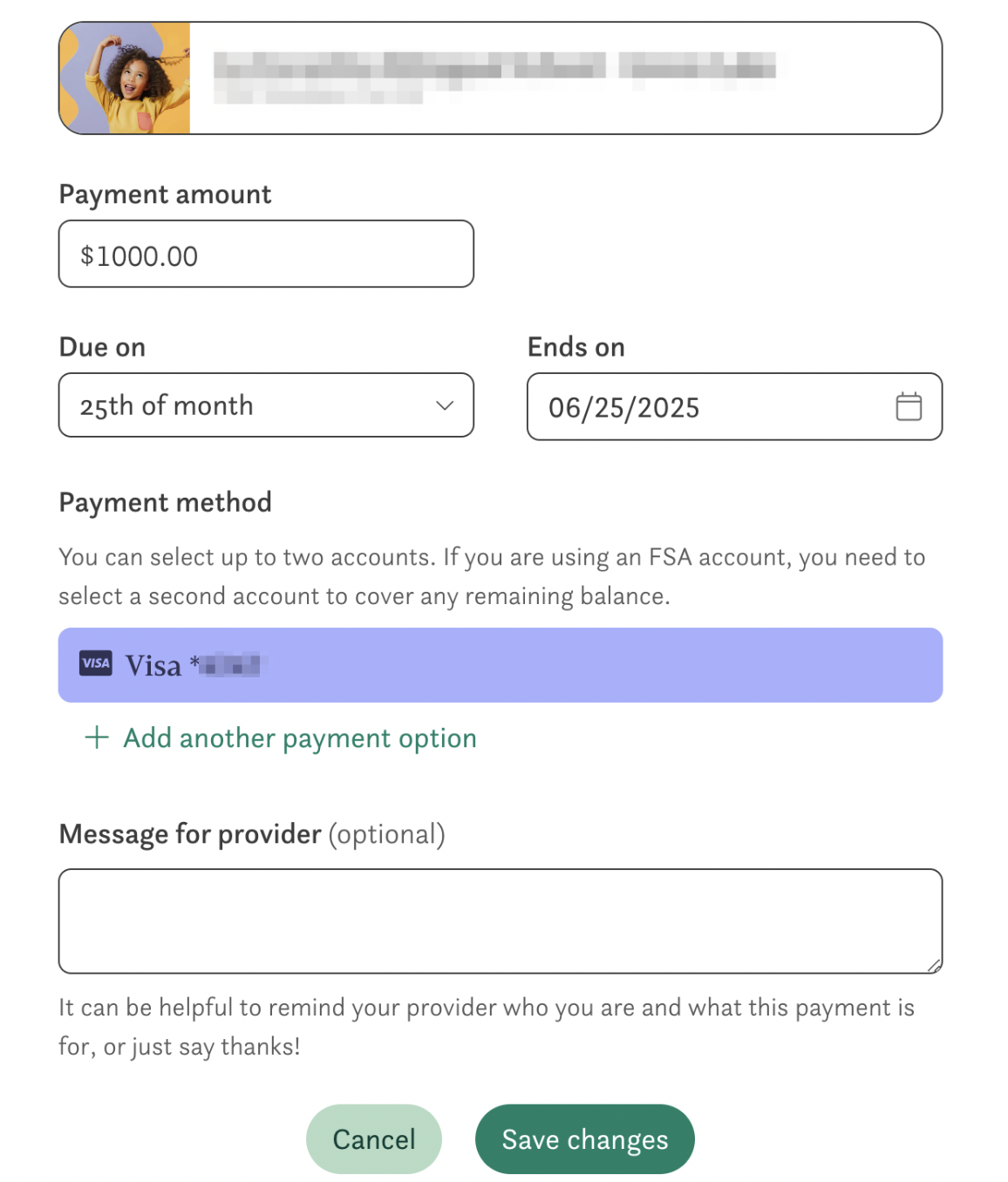Screen dimensions: 1008x1182
Task: Click the "Message for provider" label
Action: click(x=190, y=834)
